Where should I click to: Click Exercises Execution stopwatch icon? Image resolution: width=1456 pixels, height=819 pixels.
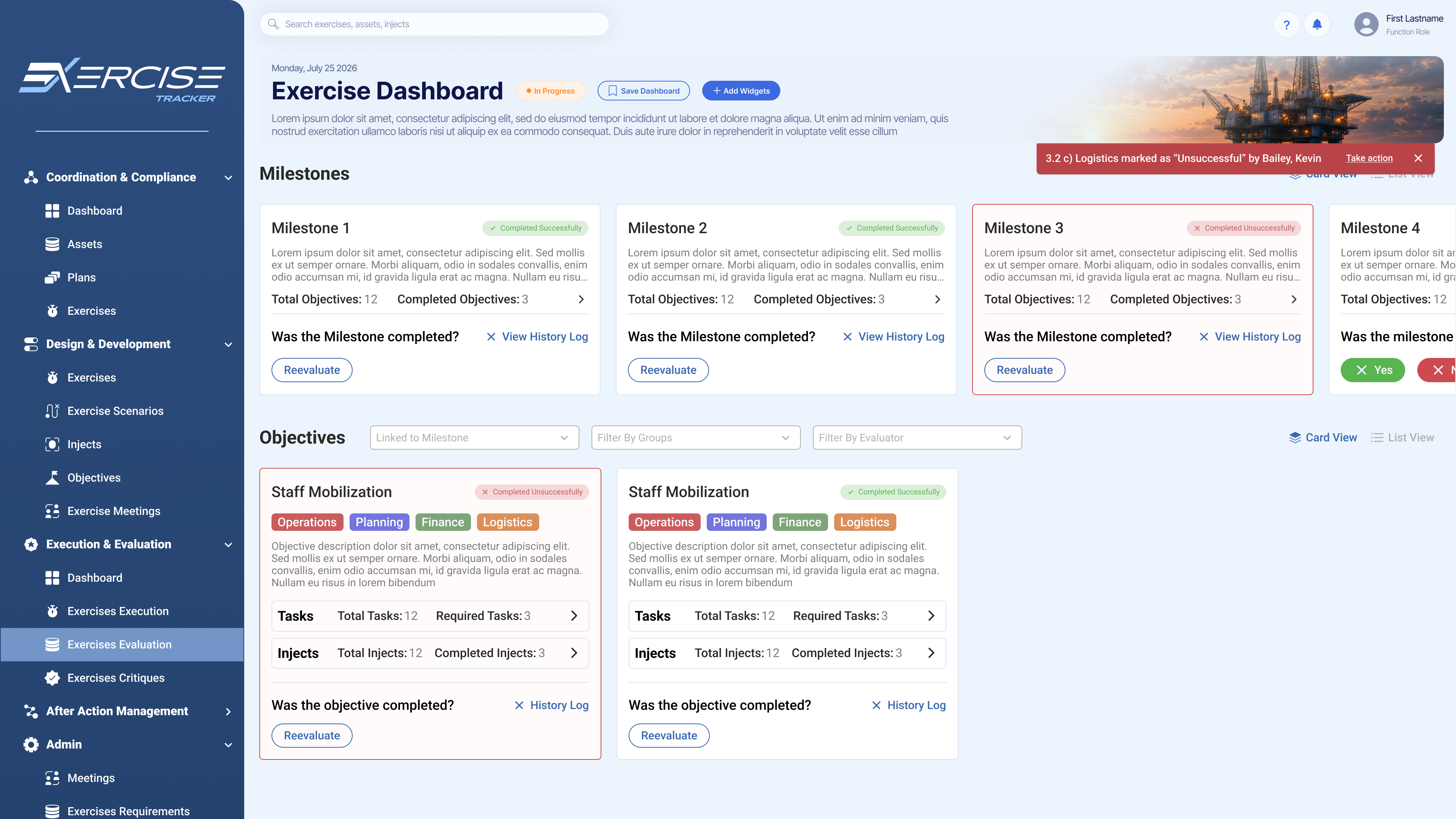52,611
